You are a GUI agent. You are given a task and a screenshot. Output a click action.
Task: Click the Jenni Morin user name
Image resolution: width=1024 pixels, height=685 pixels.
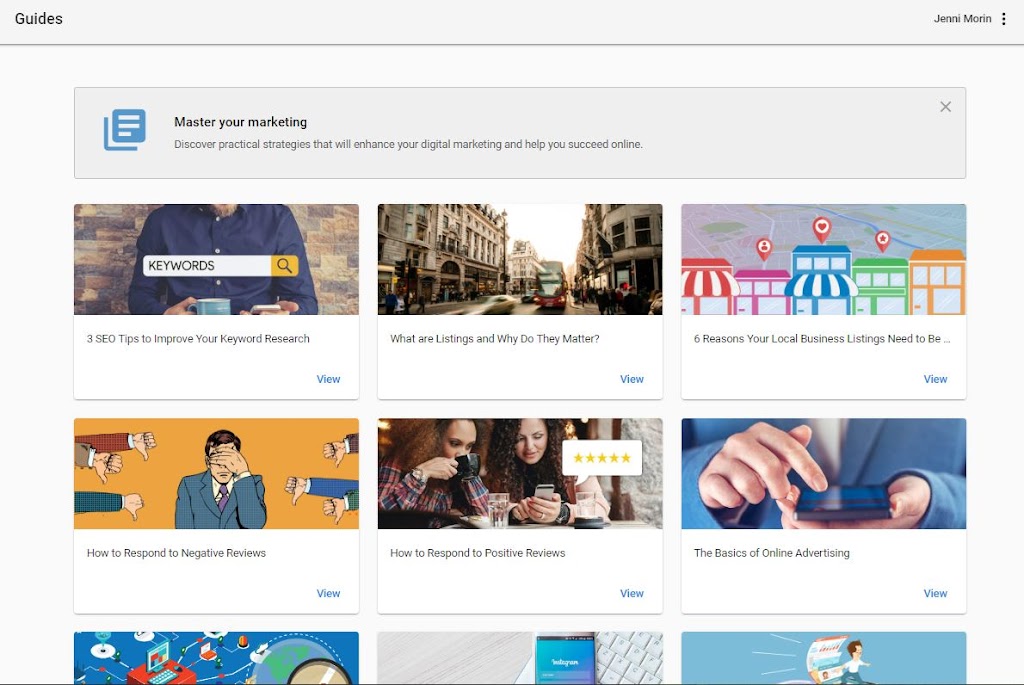pos(962,19)
